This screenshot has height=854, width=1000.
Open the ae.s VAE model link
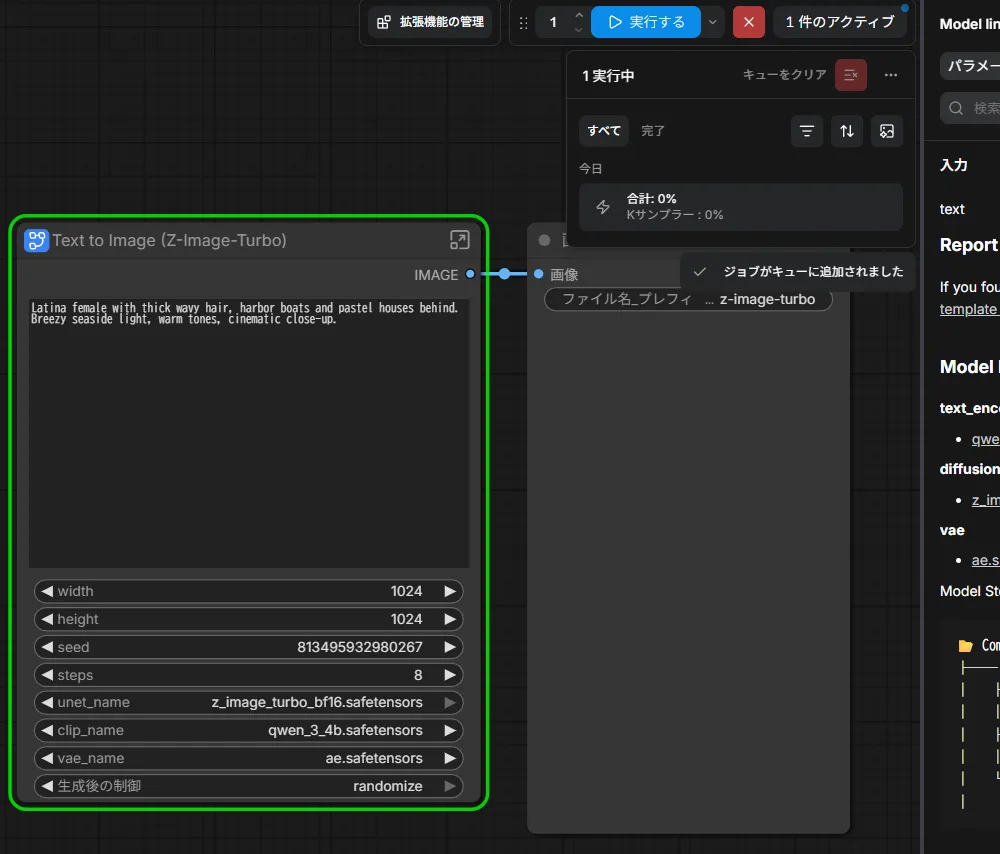click(985, 560)
